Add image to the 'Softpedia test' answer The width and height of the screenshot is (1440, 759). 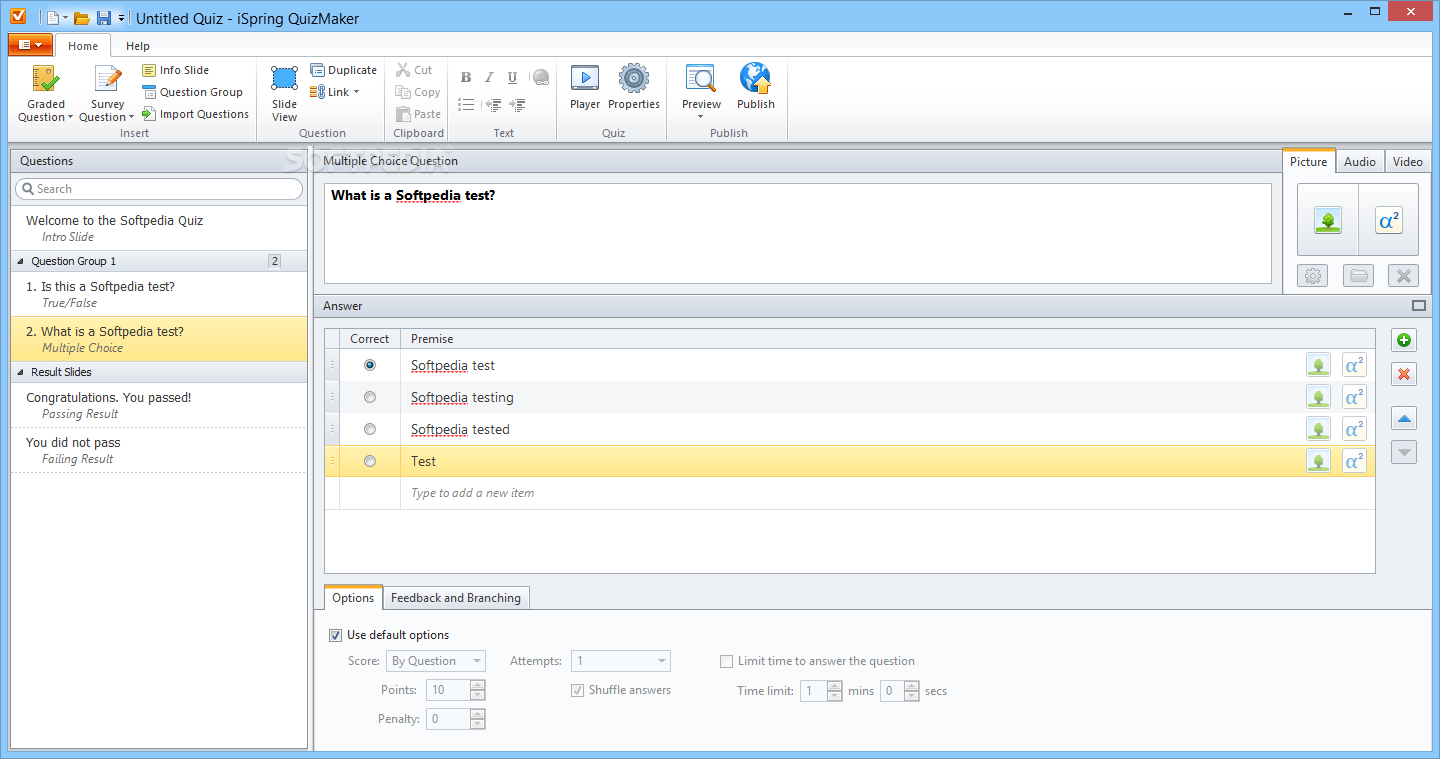tap(1318, 366)
